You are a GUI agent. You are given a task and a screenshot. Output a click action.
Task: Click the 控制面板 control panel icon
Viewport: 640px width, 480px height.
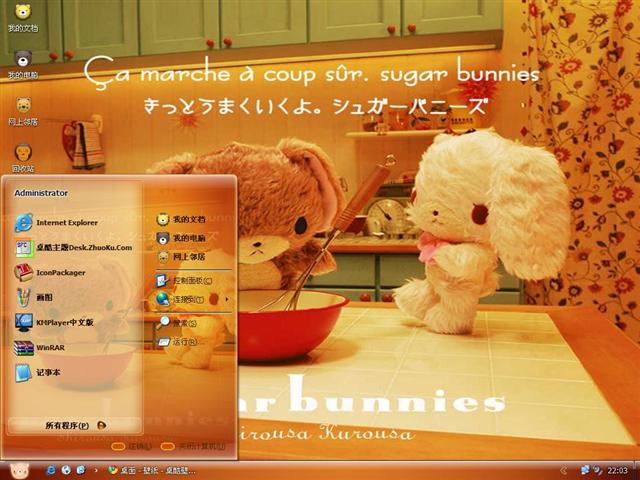click(x=163, y=281)
